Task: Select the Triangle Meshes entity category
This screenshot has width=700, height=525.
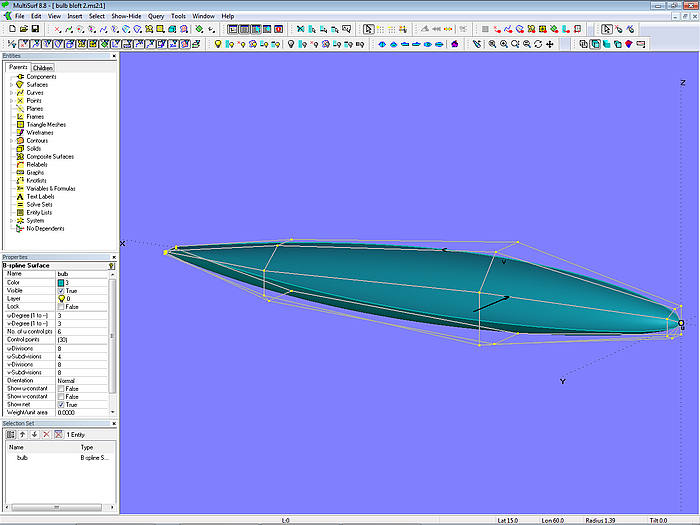Action: click(46, 124)
